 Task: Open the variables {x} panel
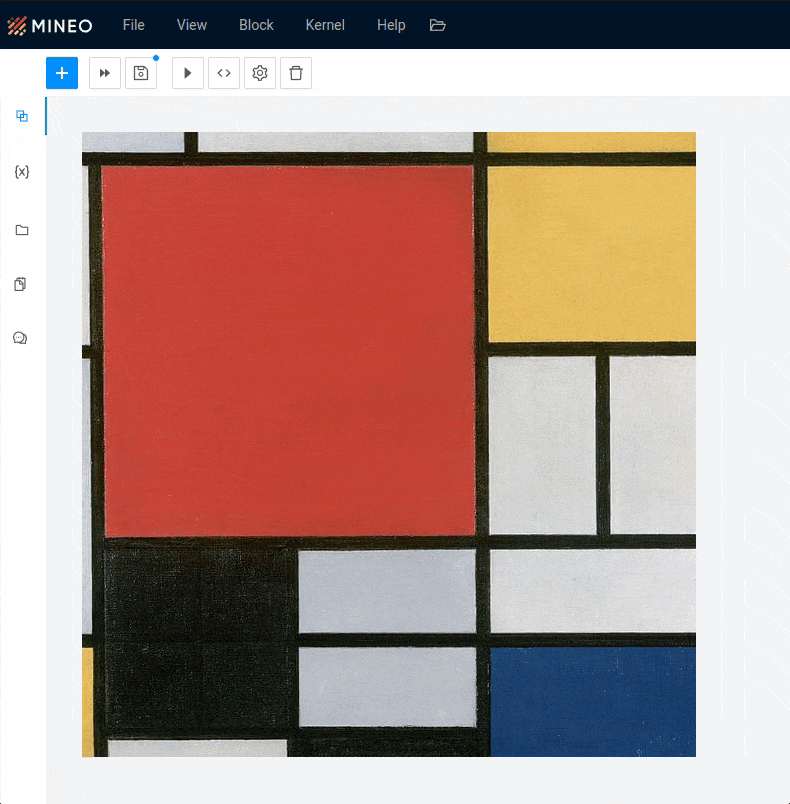click(x=22, y=172)
